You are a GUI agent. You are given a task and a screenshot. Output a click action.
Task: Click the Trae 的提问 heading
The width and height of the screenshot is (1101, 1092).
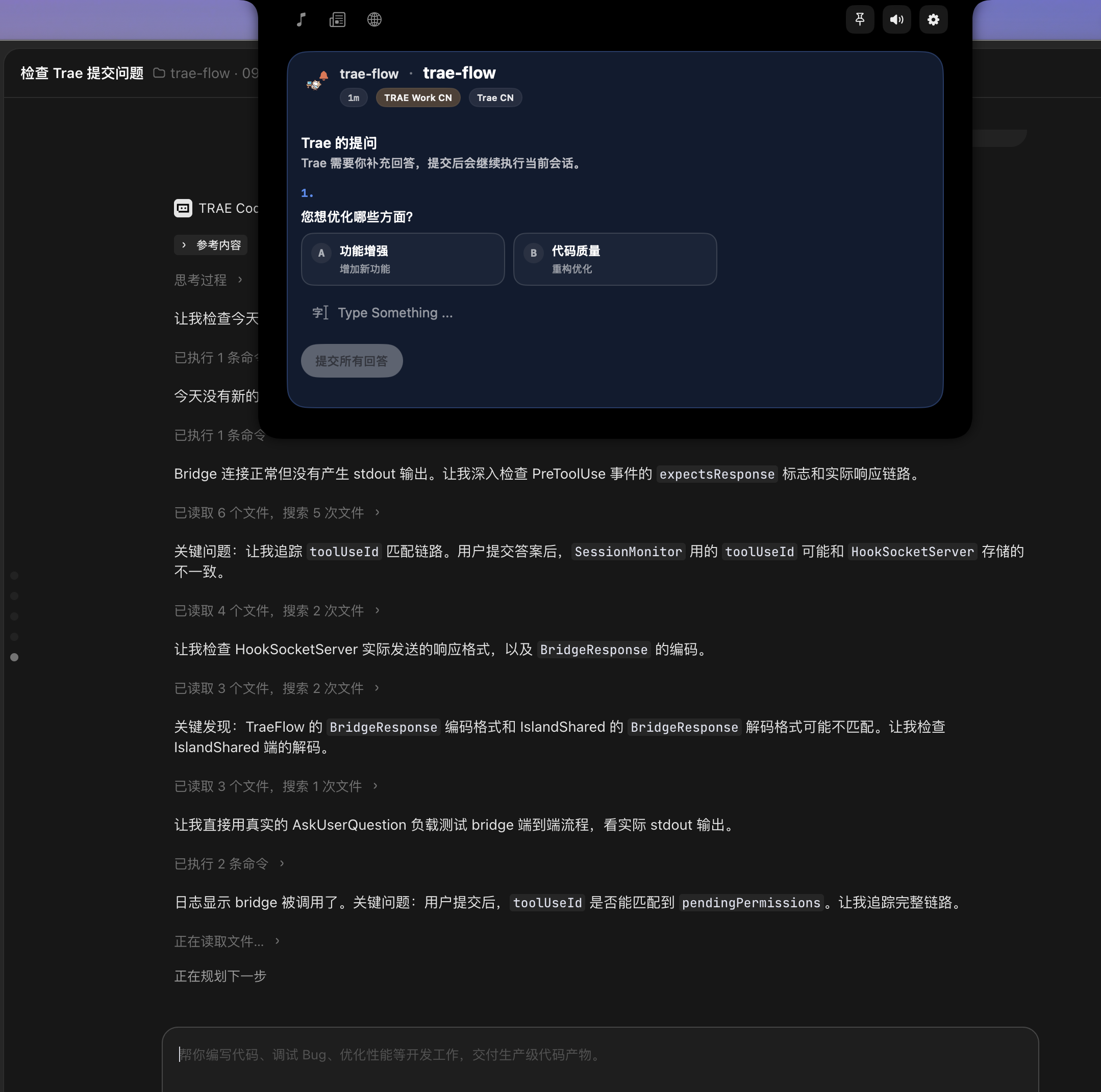click(x=339, y=142)
